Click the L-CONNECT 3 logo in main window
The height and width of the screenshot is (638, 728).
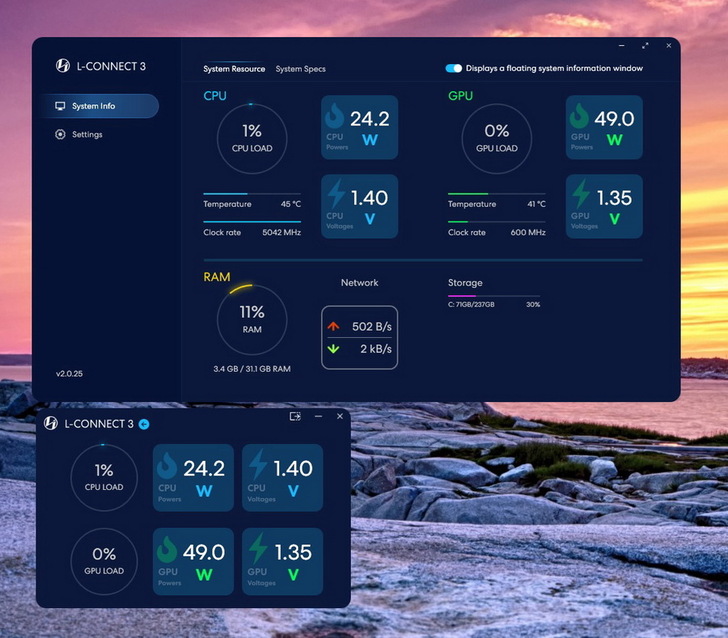pyautogui.click(x=63, y=66)
